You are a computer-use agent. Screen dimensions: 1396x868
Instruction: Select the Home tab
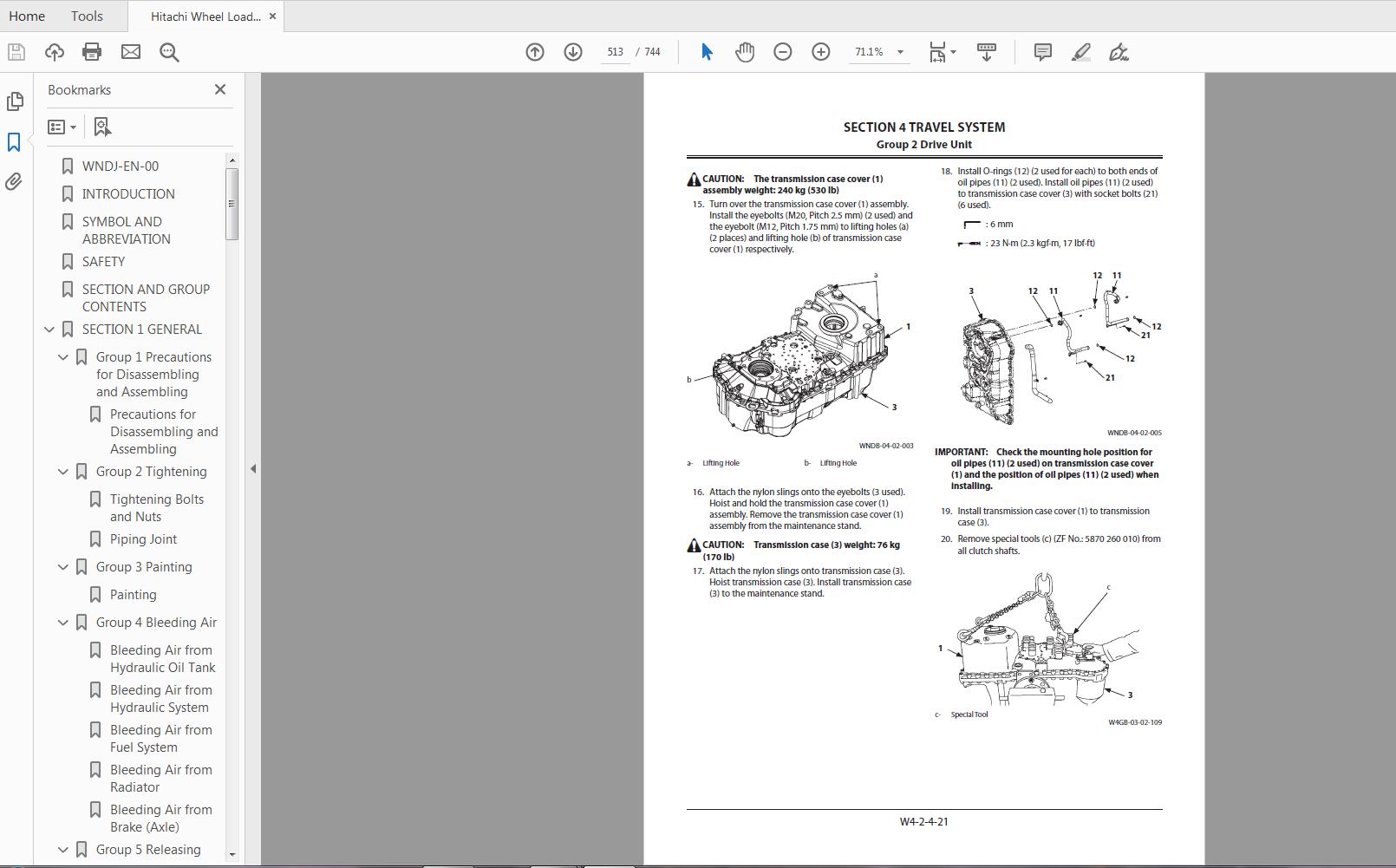27,16
